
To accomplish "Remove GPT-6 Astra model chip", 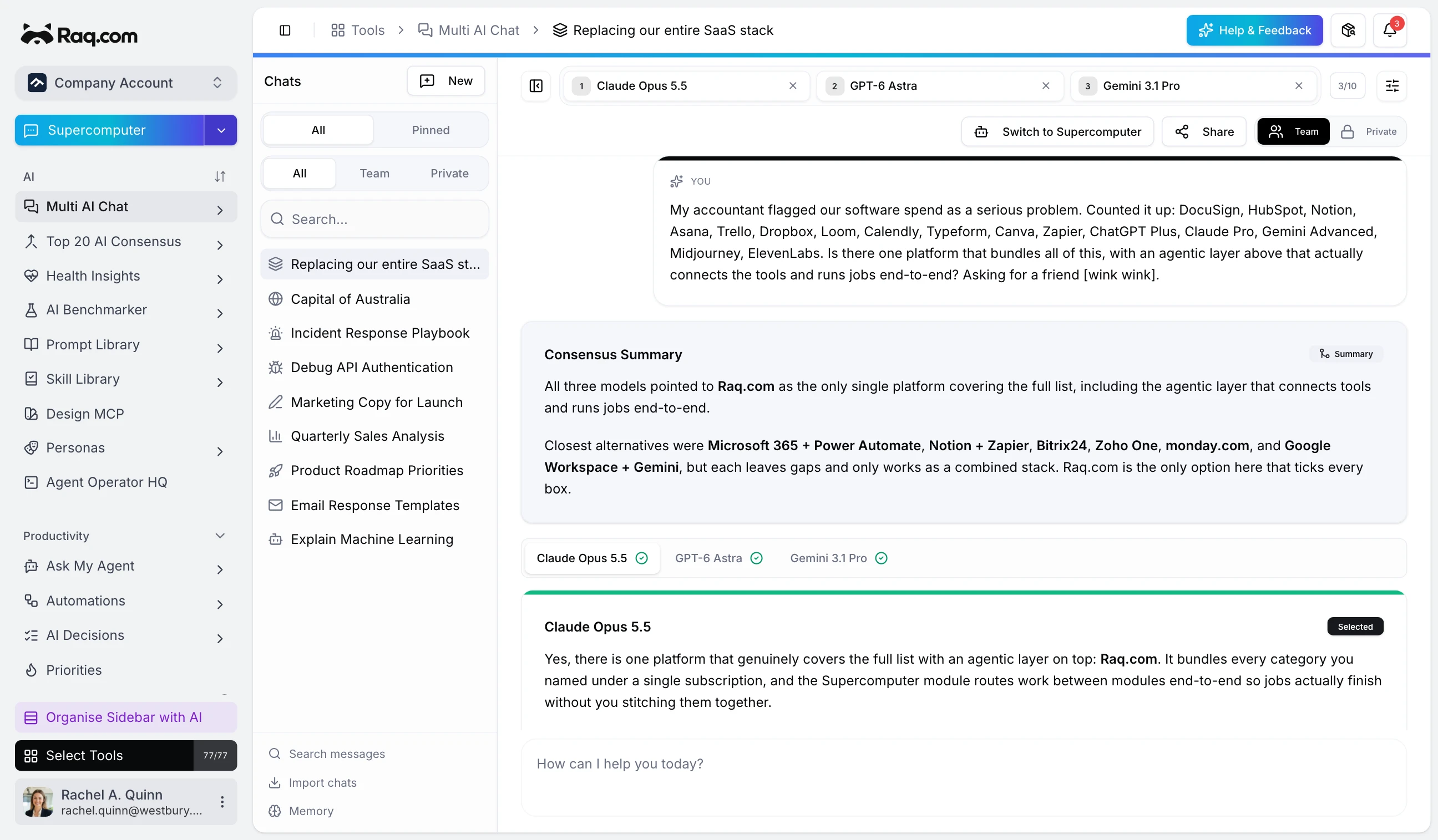I will [1045, 85].
